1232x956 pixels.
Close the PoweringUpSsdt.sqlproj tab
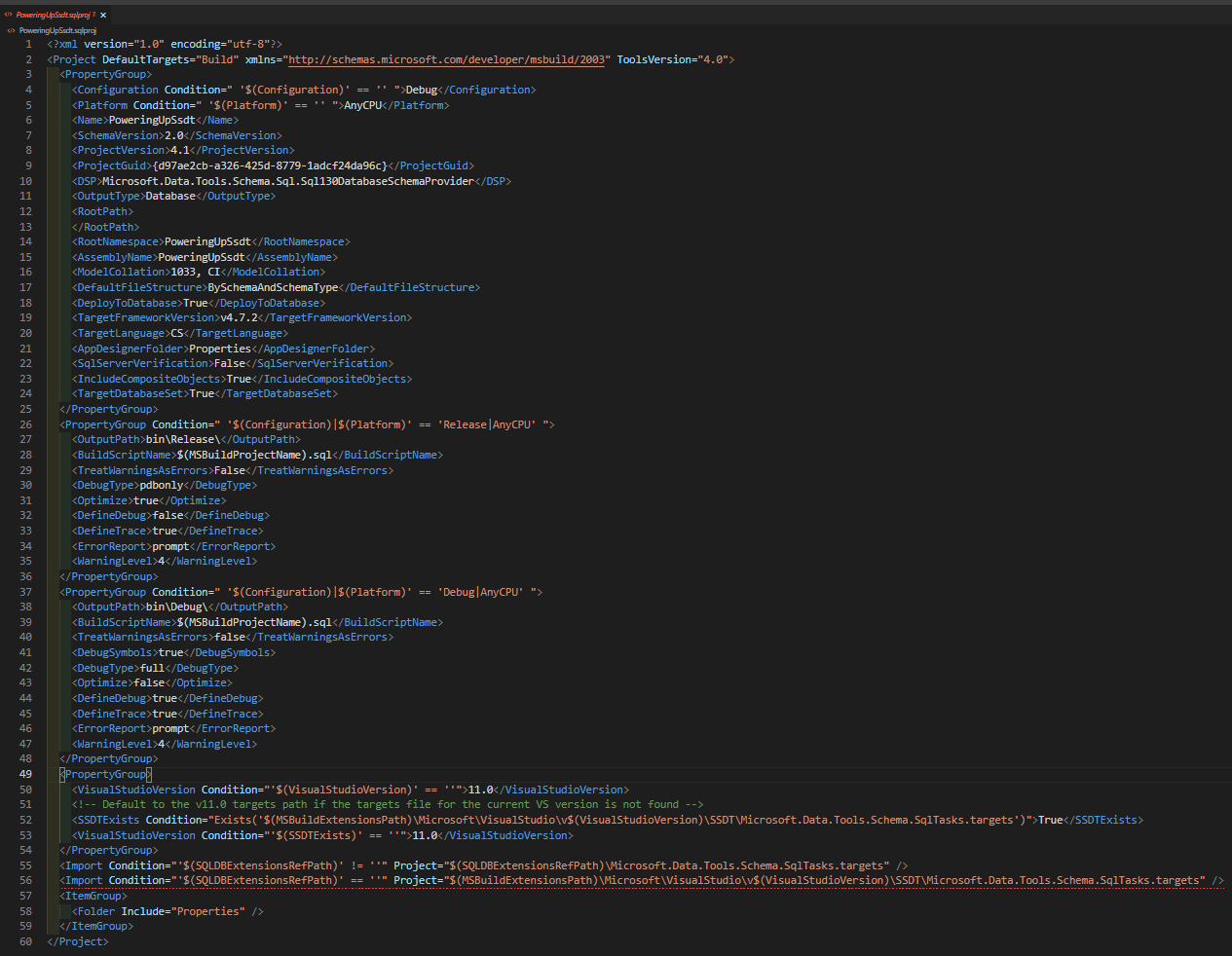(103, 15)
